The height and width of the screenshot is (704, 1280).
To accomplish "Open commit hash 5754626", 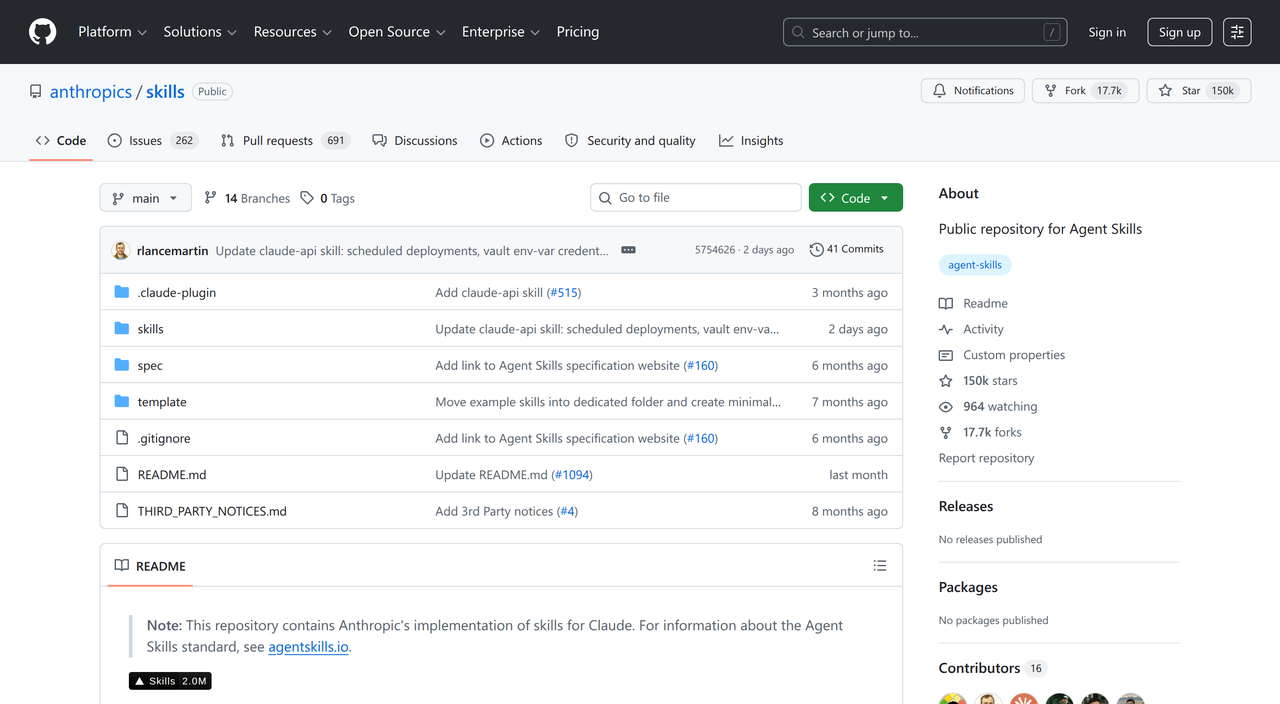I will pyautogui.click(x=715, y=250).
